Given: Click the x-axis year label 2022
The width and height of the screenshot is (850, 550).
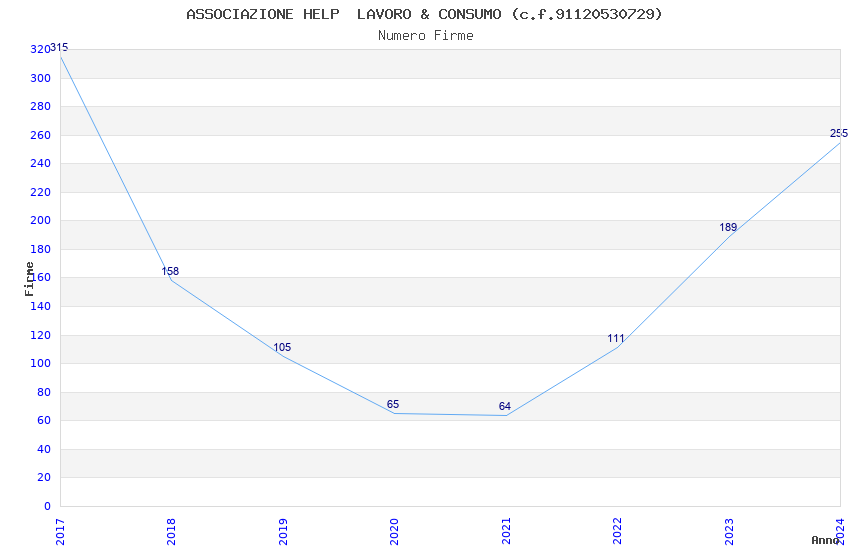Looking at the screenshot, I should coord(617,532).
